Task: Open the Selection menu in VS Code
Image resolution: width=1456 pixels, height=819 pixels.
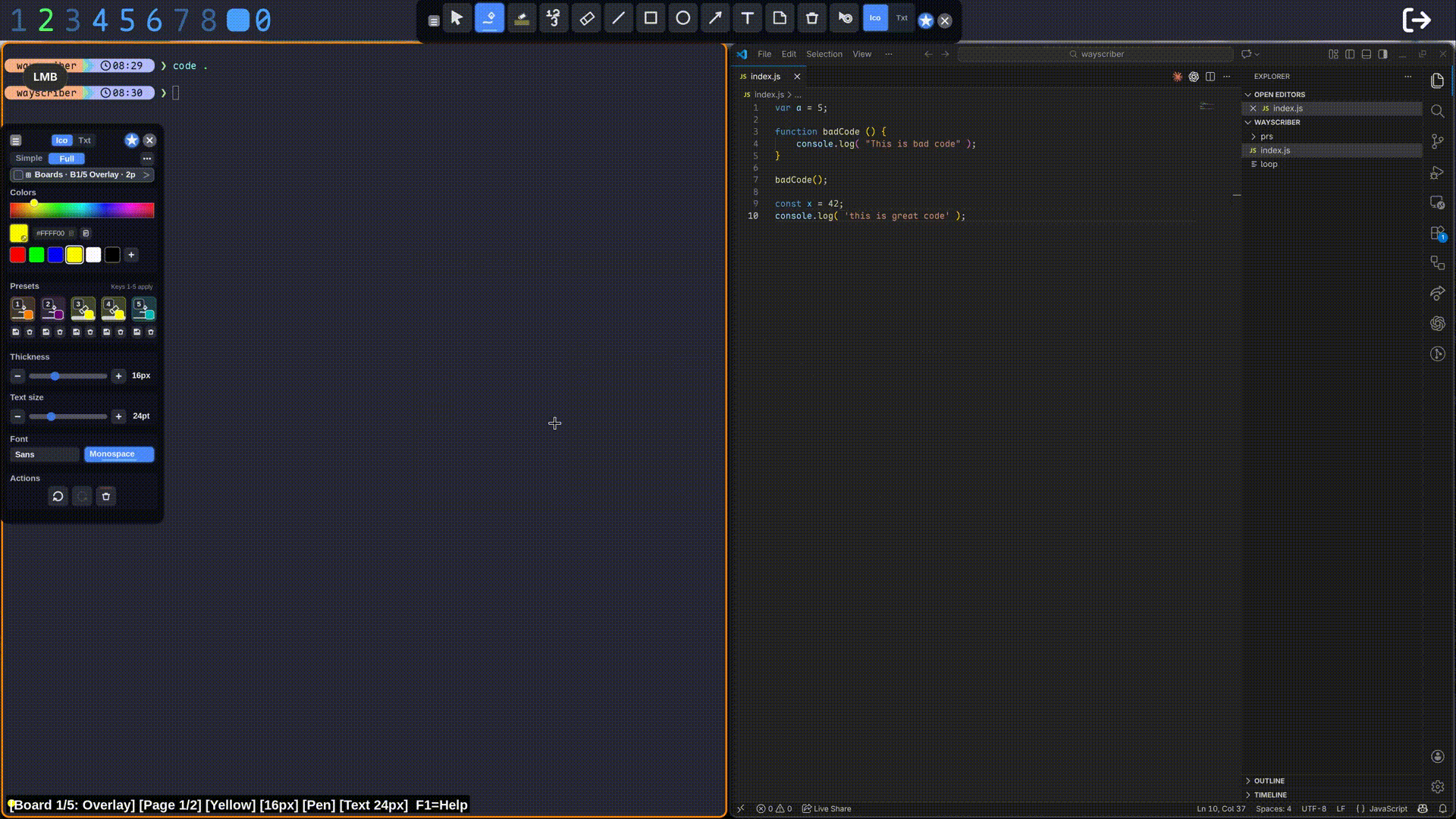Action: pyautogui.click(x=824, y=54)
